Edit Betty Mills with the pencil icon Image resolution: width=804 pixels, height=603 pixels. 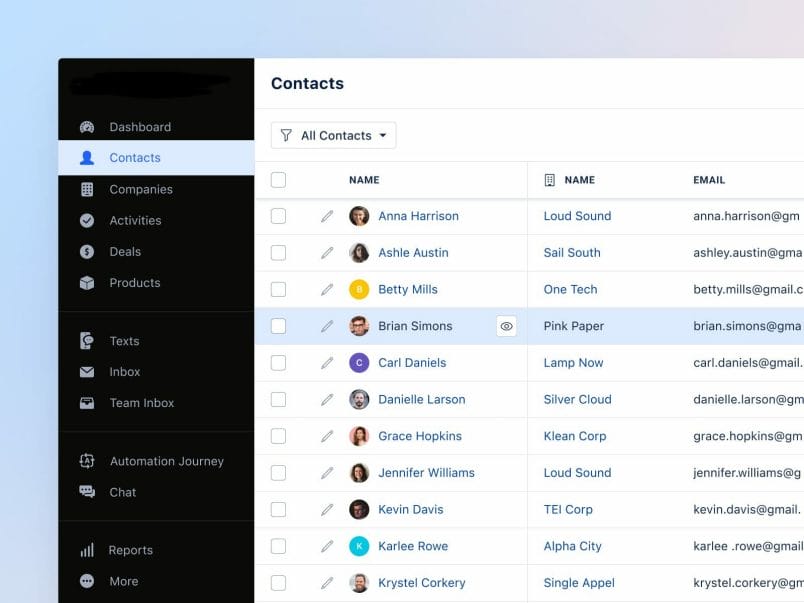click(x=327, y=290)
